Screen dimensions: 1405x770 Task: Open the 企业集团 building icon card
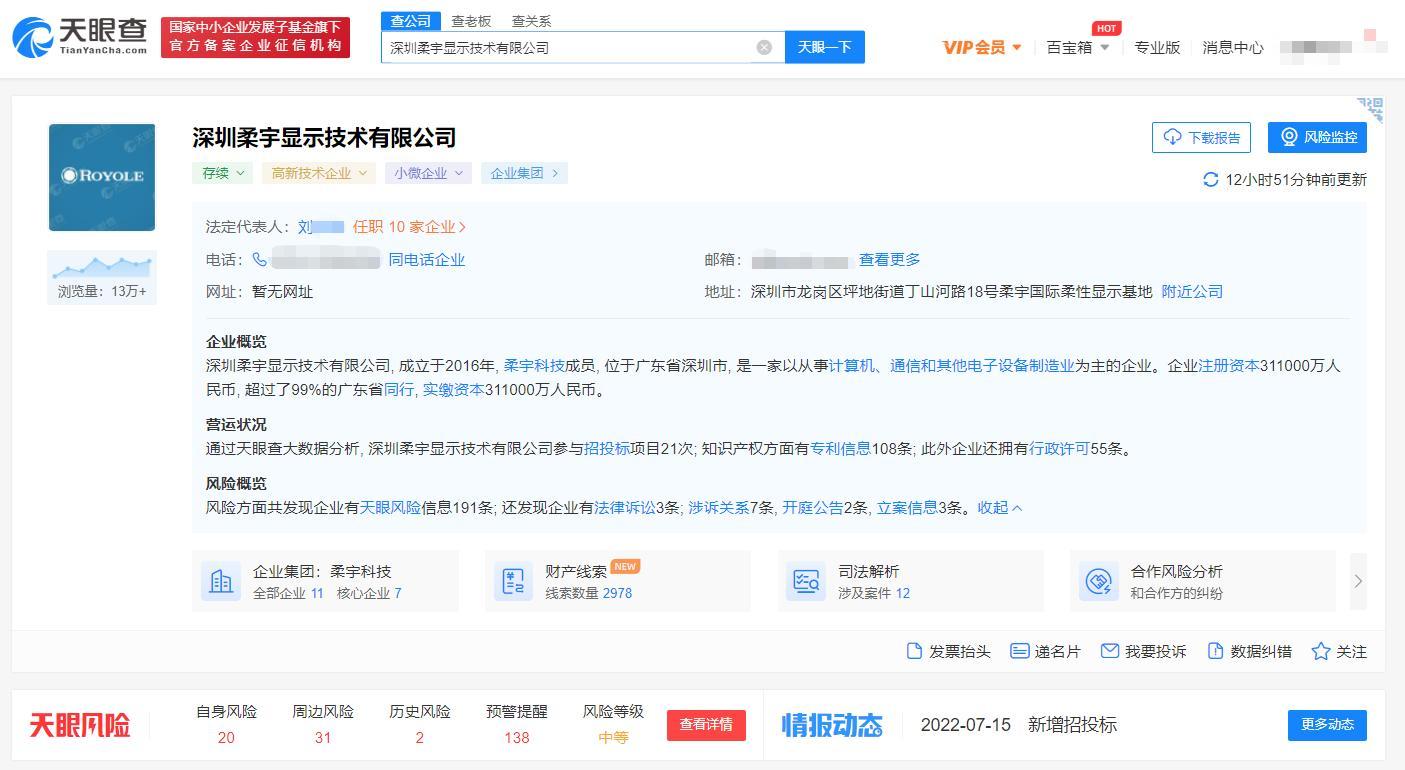click(x=221, y=581)
